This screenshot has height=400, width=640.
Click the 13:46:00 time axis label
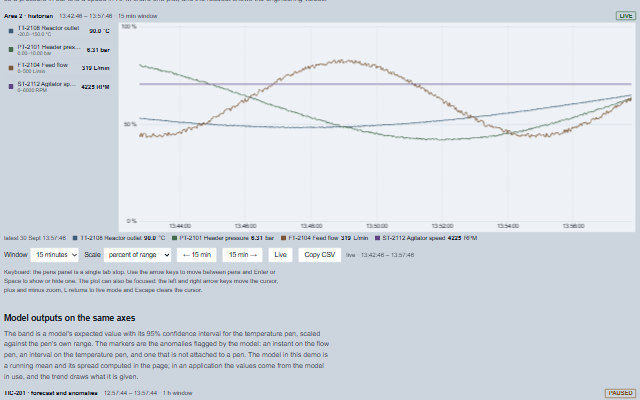(246, 226)
